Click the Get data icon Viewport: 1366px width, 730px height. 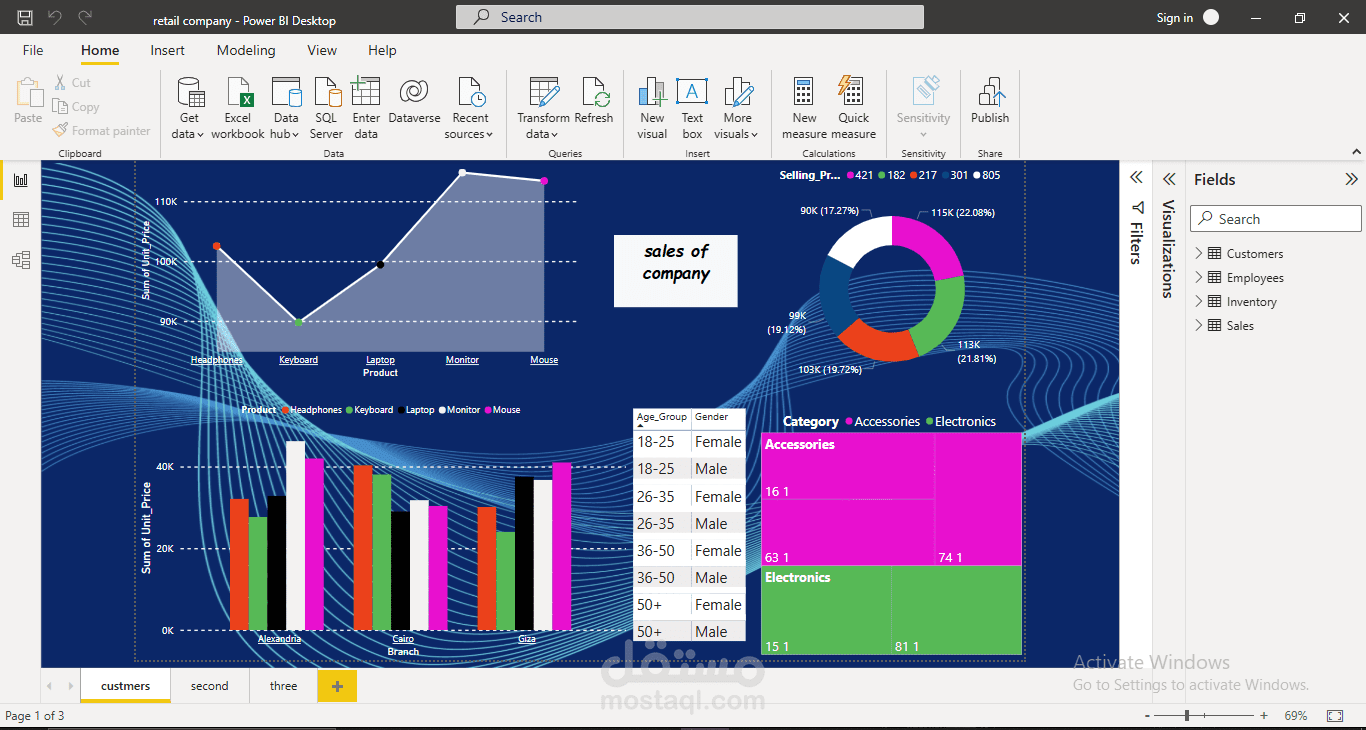coord(188,93)
